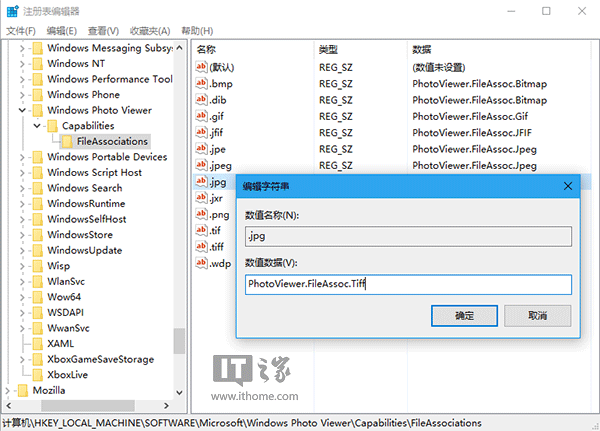600x431 pixels.
Task: Click the XboxLive folder icon
Action: (x=38, y=375)
